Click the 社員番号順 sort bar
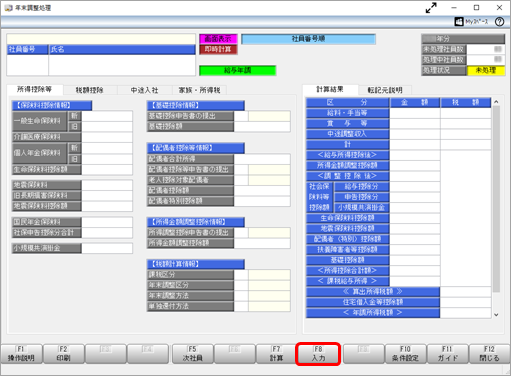Screen dimensions: 511x376 [x=308, y=39]
